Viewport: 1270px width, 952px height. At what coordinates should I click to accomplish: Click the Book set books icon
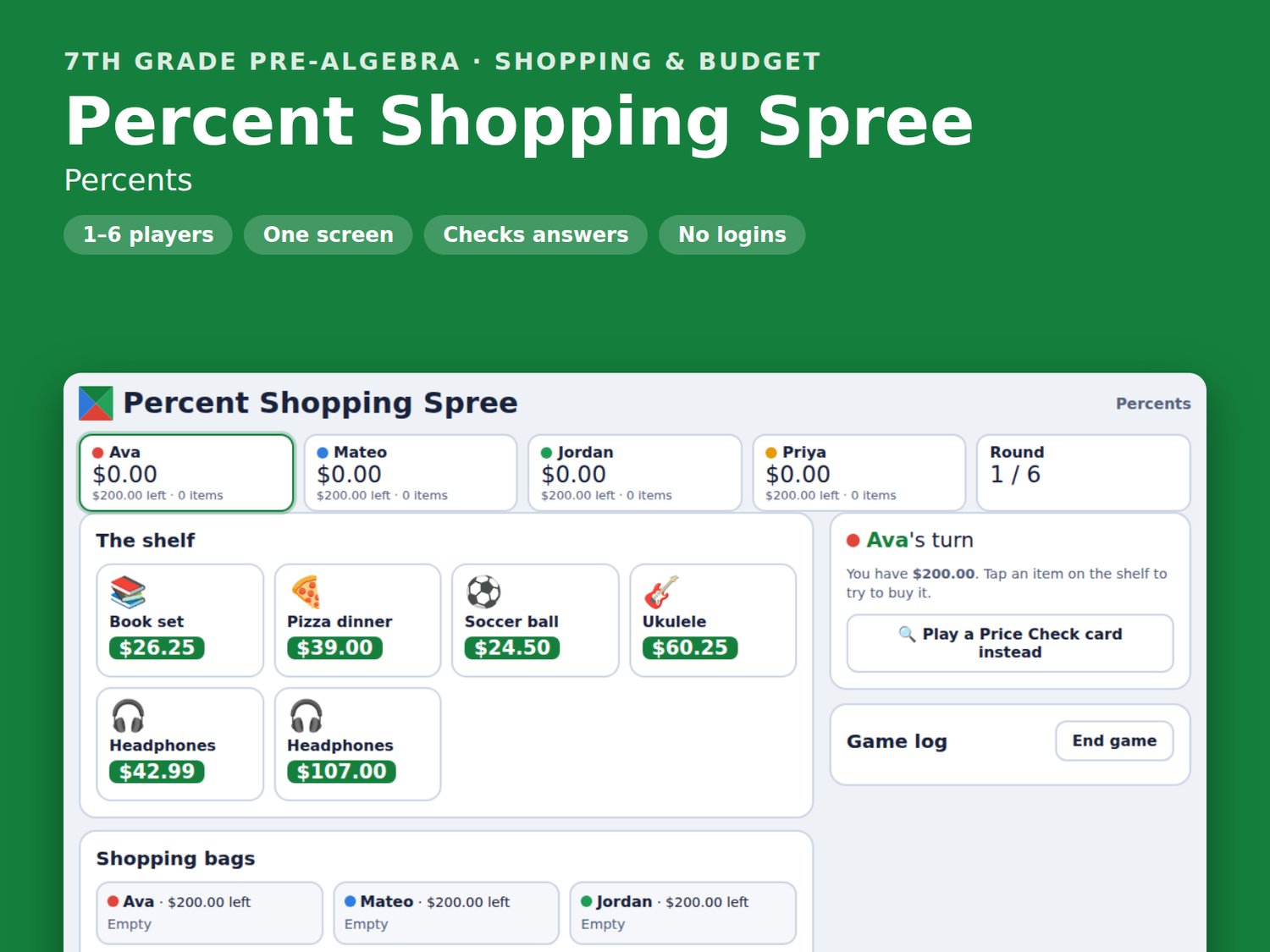[x=128, y=592]
